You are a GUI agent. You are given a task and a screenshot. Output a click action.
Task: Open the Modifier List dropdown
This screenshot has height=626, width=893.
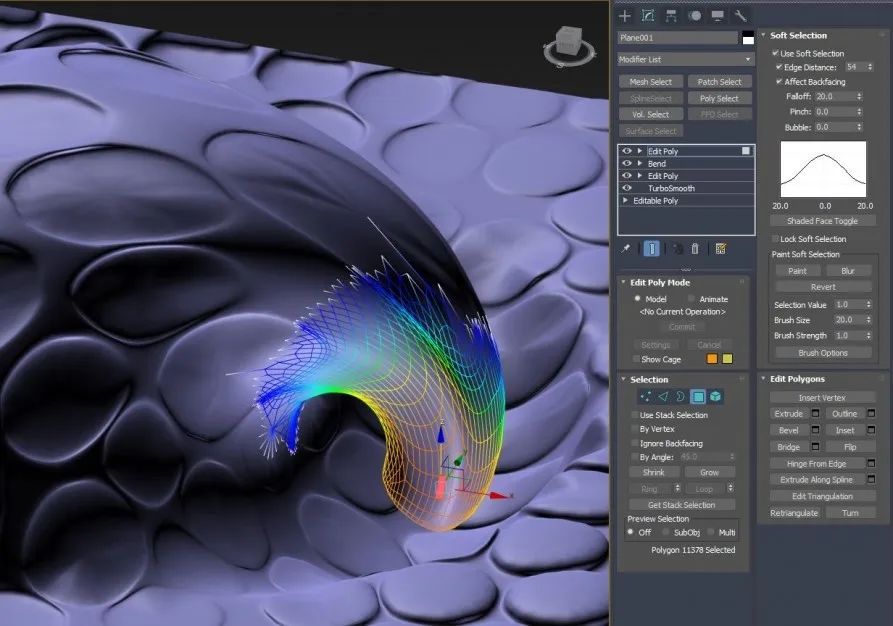click(x=685, y=60)
